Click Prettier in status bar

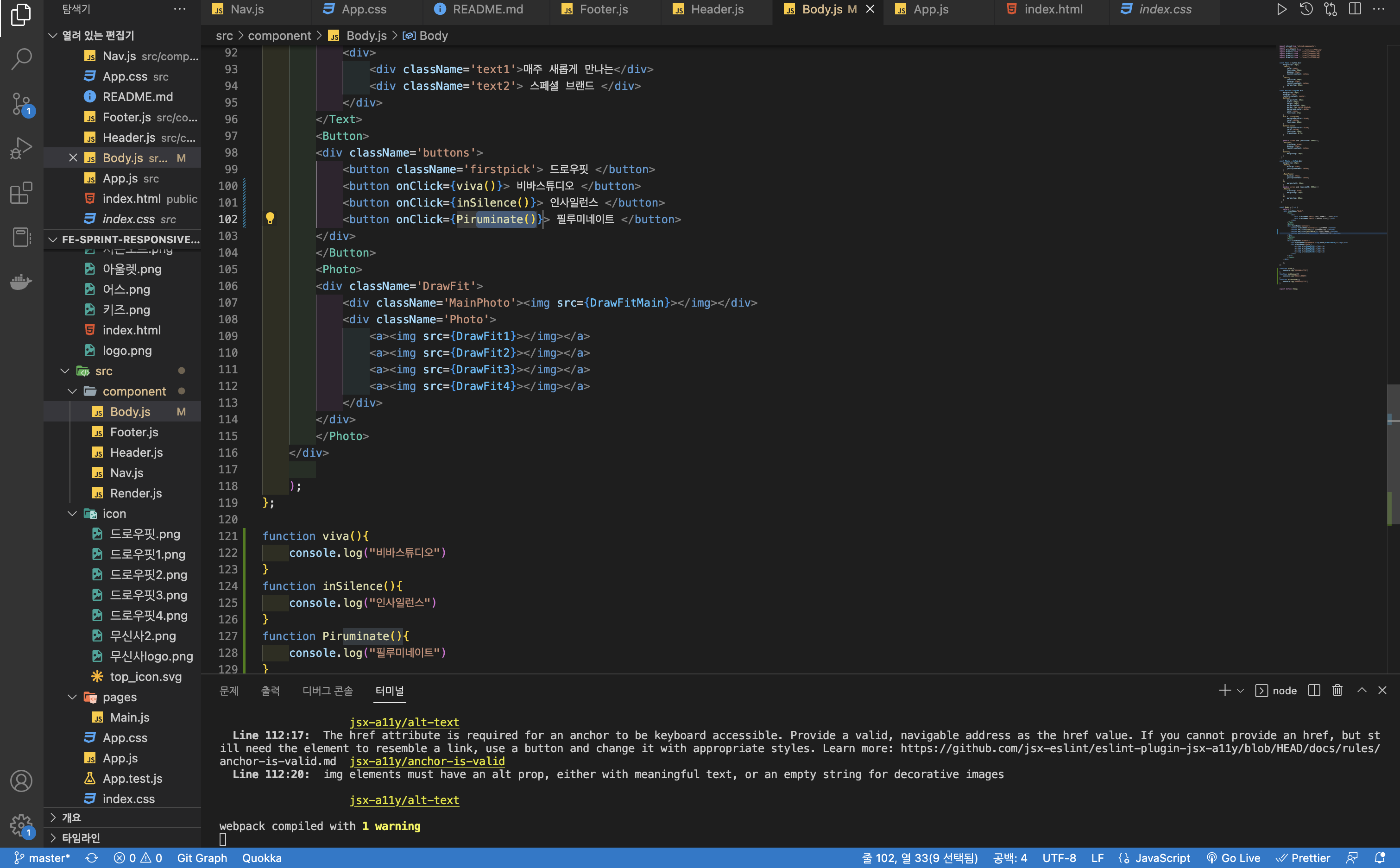coord(1303,858)
